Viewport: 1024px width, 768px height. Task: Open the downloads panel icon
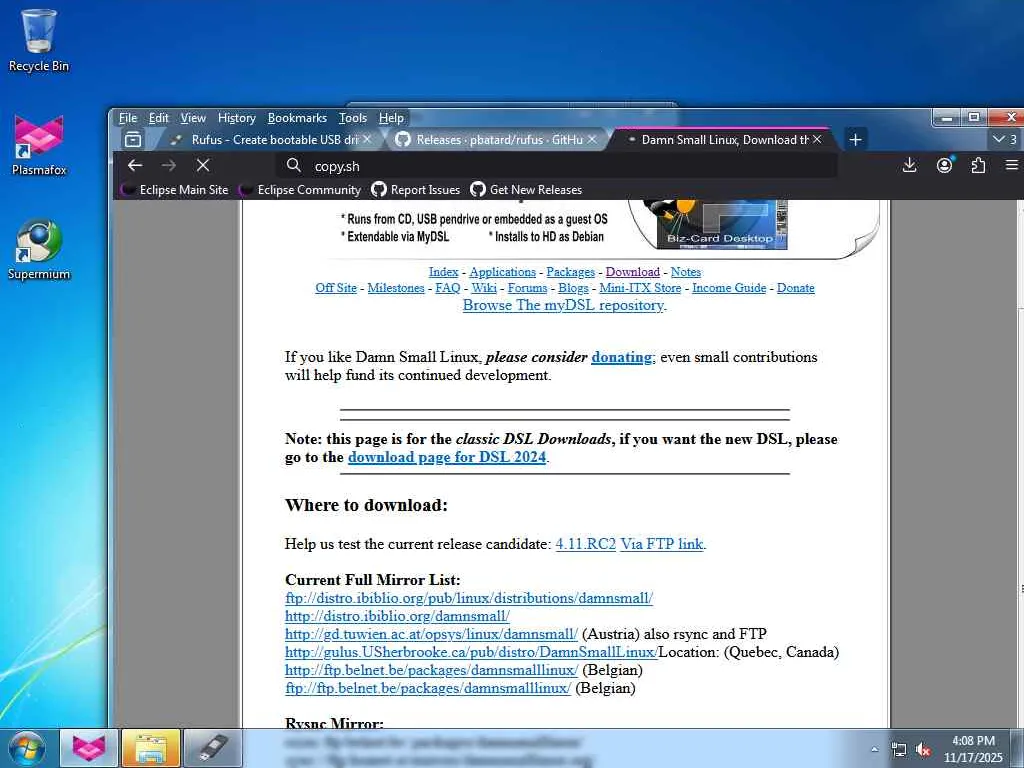pos(909,166)
